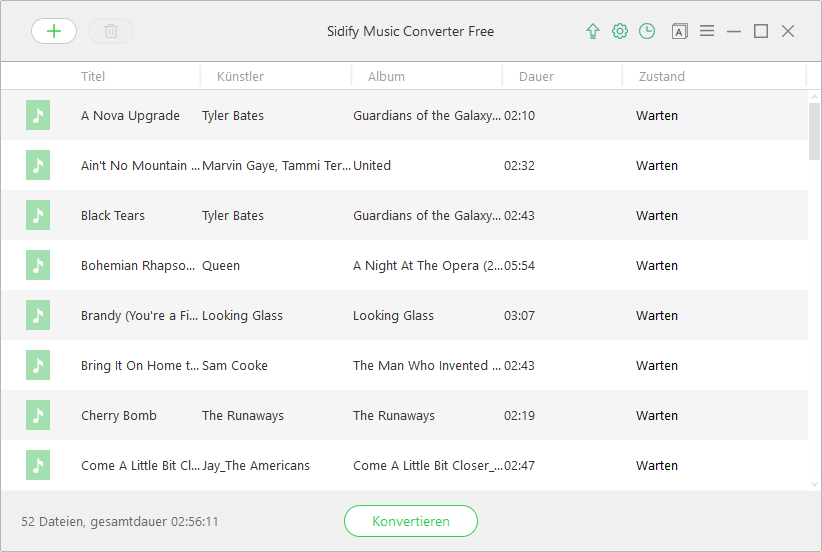Open conversion history clock icon
822x552 pixels.
[x=647, y=31]
